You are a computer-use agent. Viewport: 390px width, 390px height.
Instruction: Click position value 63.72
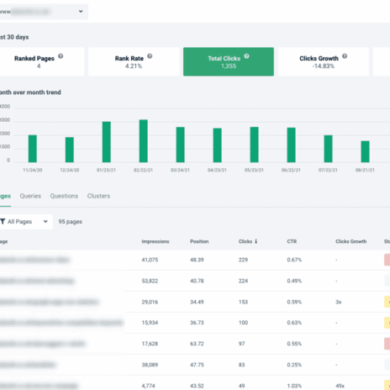[197, 344]
